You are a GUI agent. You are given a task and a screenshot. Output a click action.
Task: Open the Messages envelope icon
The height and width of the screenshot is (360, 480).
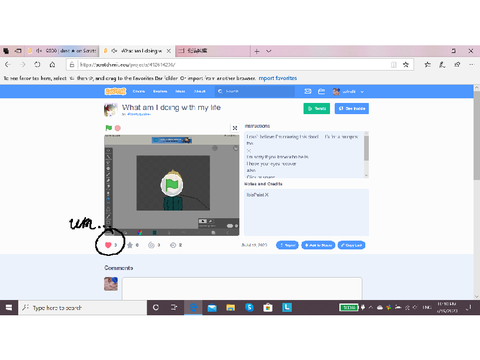point(308,91)
